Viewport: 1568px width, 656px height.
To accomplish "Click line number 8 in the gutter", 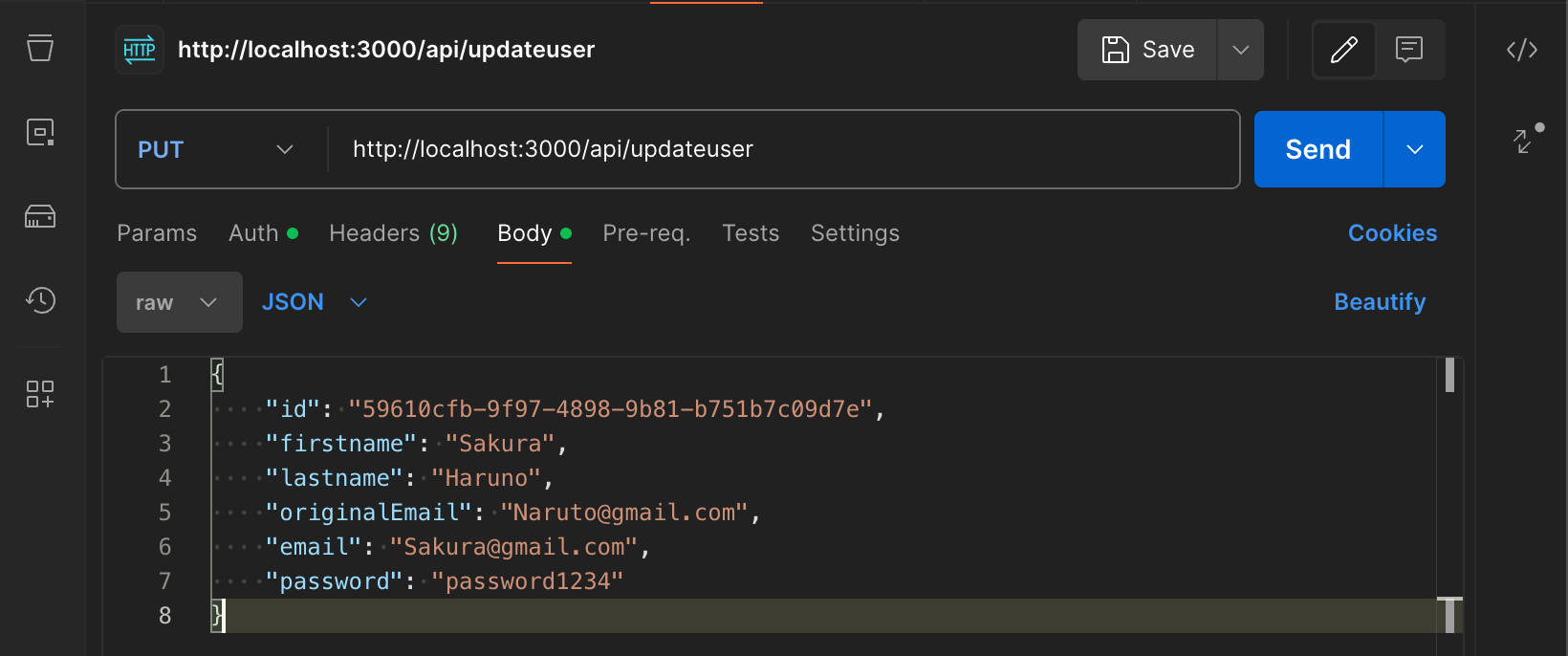I will pos(165,616).
